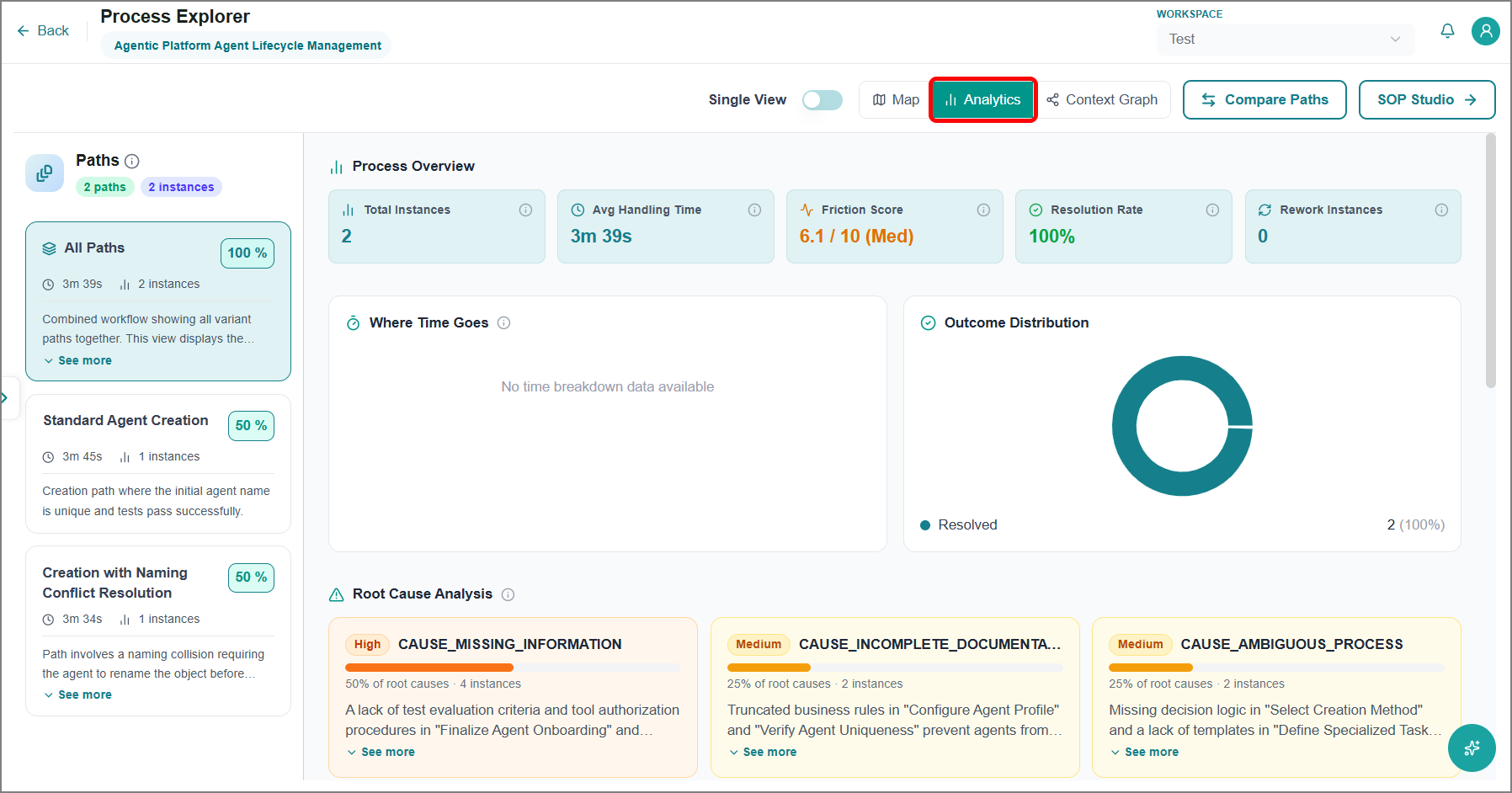Click the Compare Paths button
Viewport: 1512px width, 793px height.
point(1264,100)
